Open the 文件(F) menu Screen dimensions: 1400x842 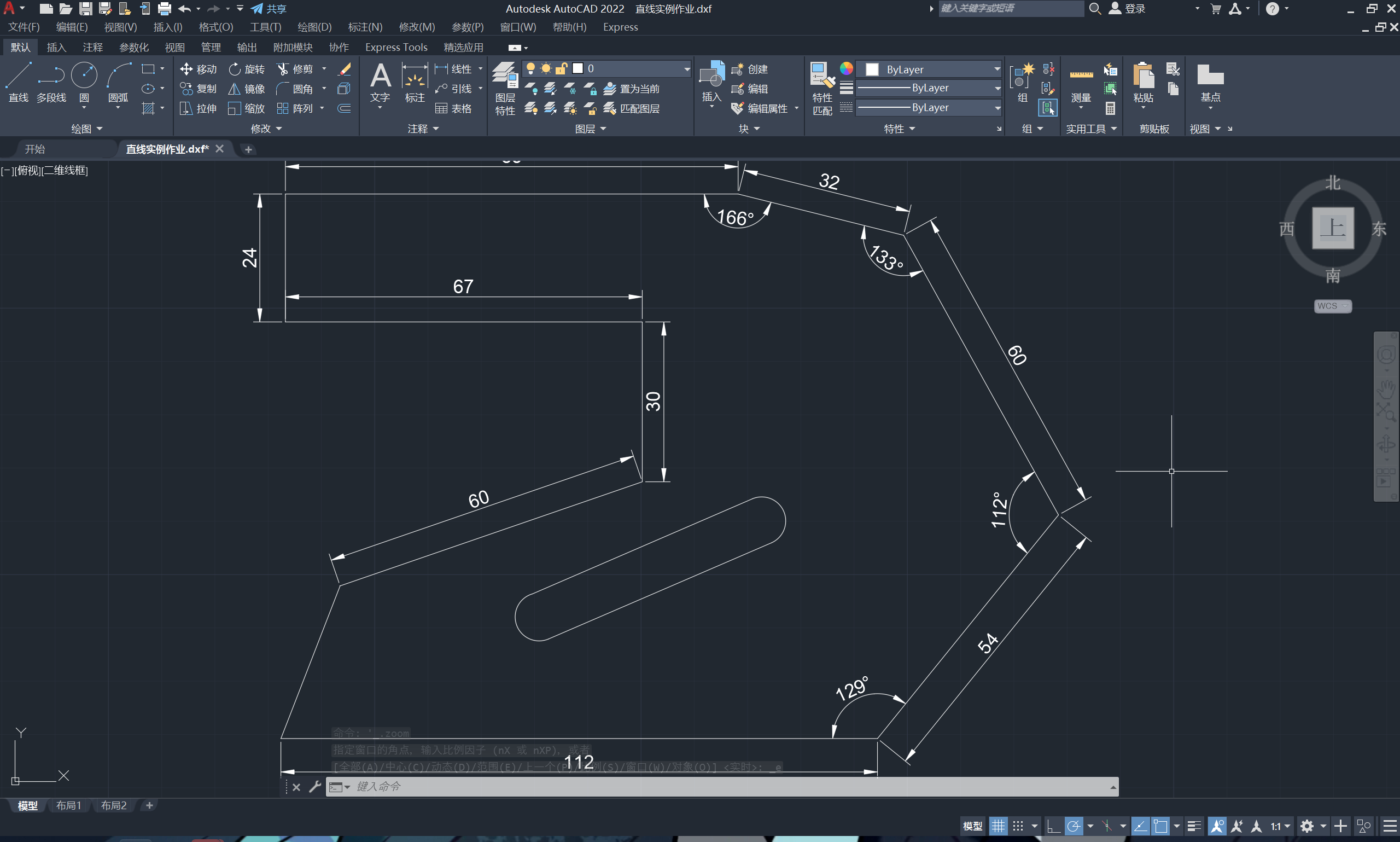[x=24, y=27]
